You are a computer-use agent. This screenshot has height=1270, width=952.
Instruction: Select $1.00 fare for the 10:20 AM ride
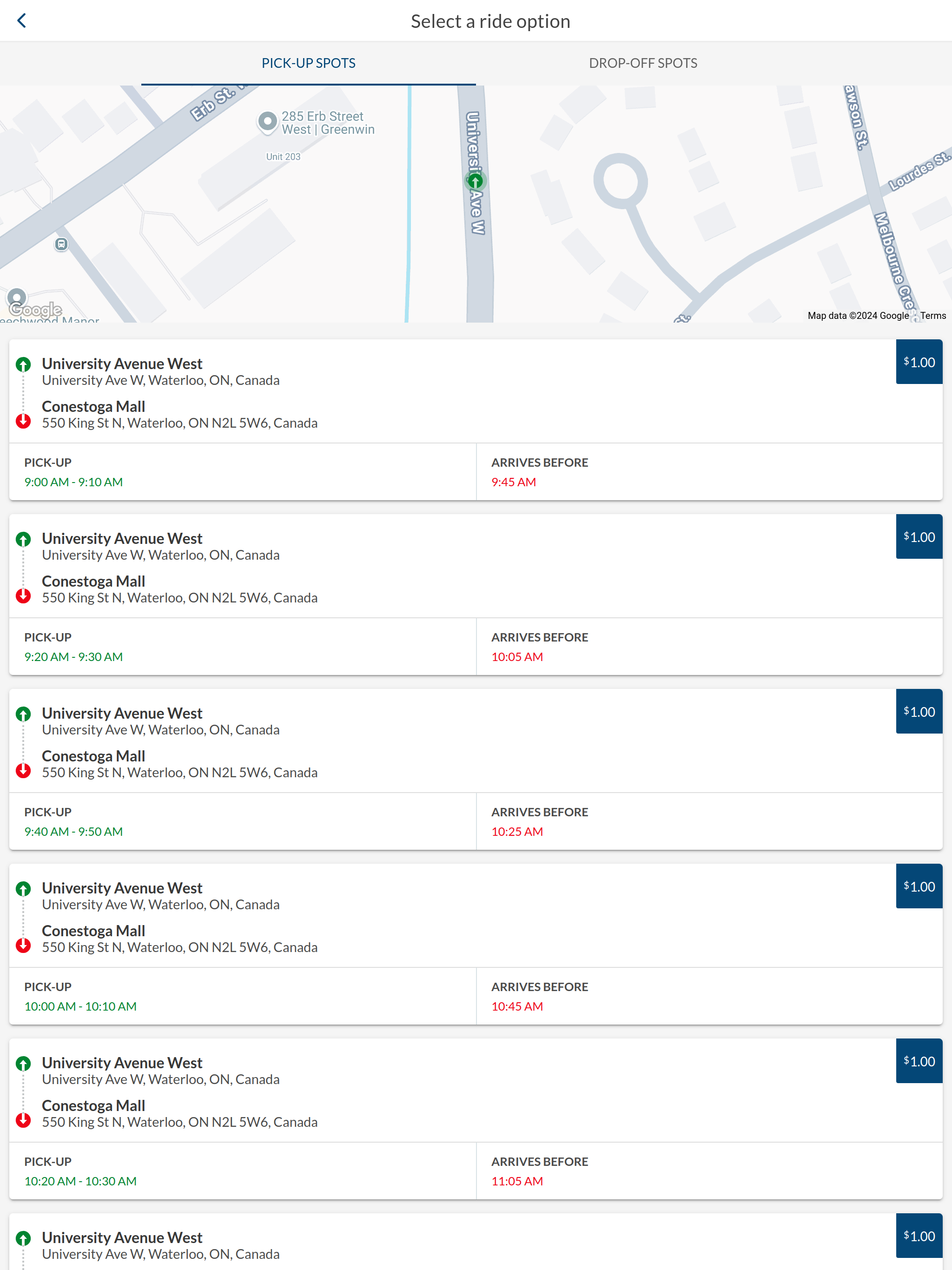click(x=919, y=1061)
